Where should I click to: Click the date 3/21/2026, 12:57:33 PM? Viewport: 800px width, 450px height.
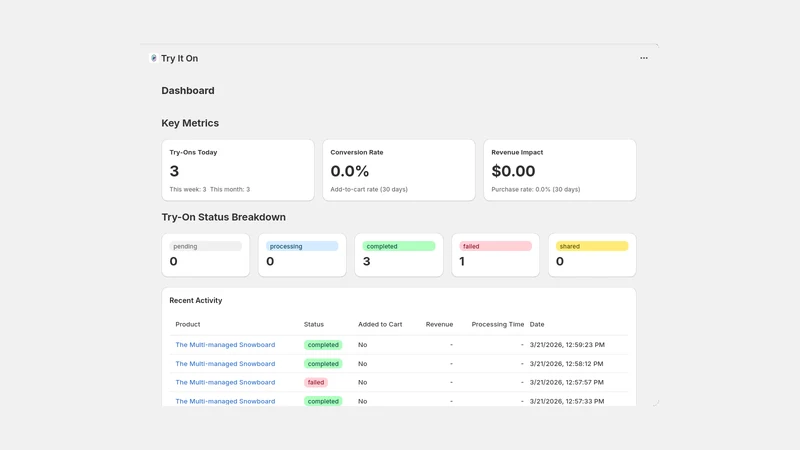click(x=567, y=401)
